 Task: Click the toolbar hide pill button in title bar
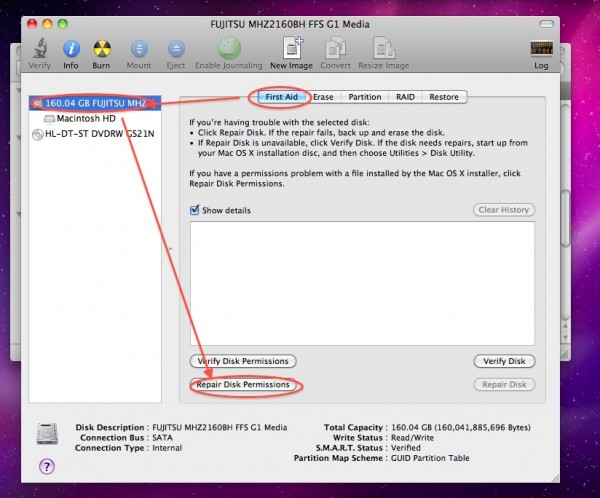[546, 24]
